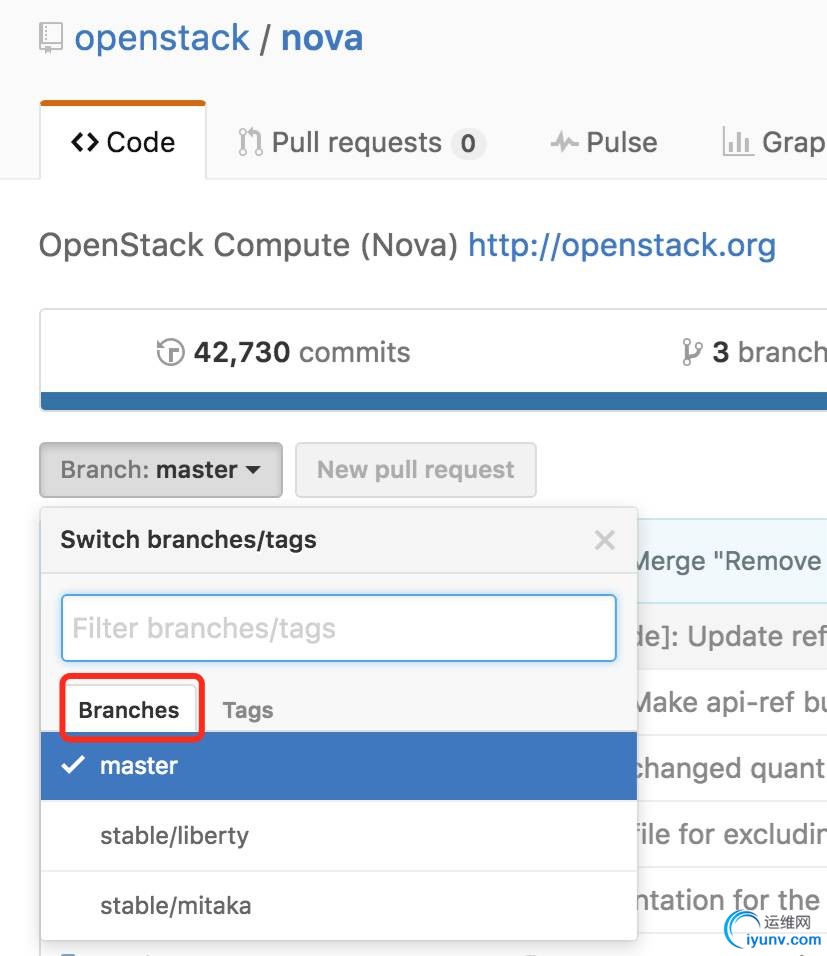Click the Branch dropdown caret arrow
827x956 pixels.
[x=253, y=470]
